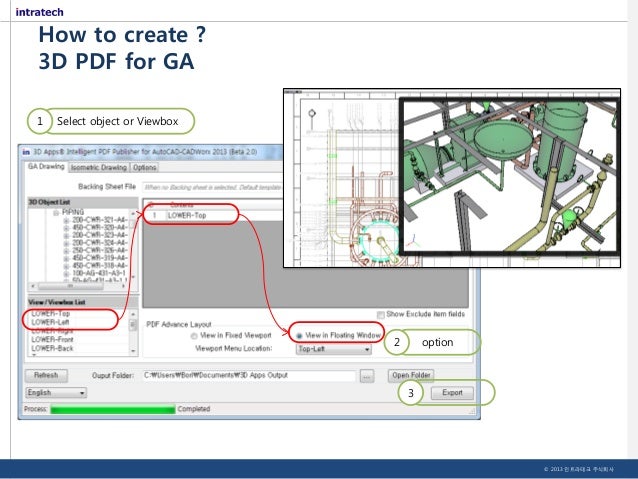The image size is (638, 479).
Task: Click the Export button
Action: point(452,393)
